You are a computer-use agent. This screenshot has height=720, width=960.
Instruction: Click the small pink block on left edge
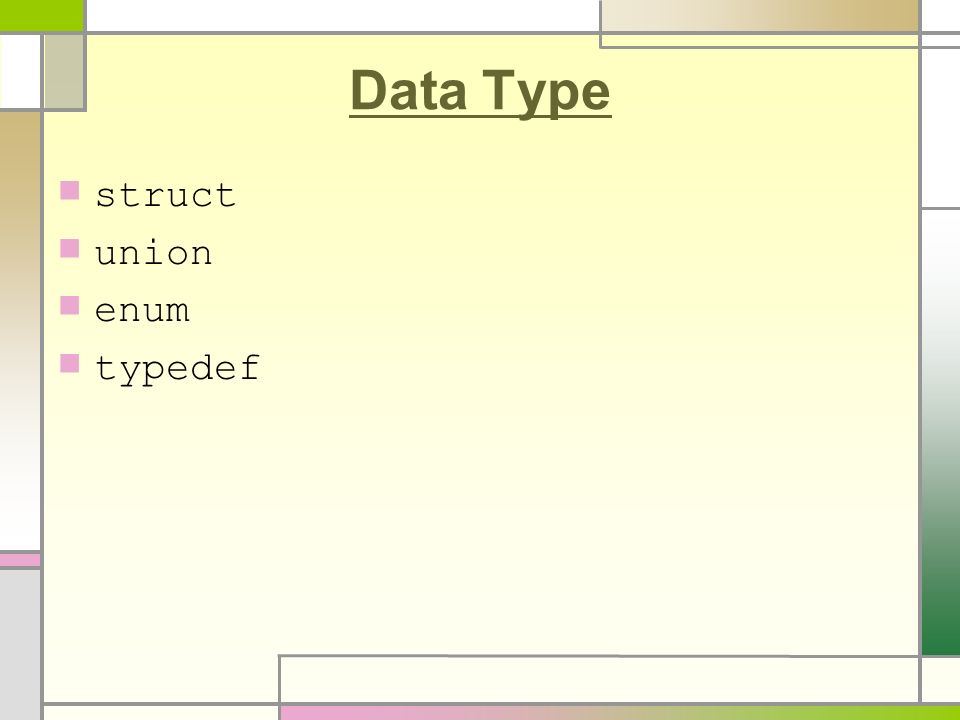coord(20,560)
